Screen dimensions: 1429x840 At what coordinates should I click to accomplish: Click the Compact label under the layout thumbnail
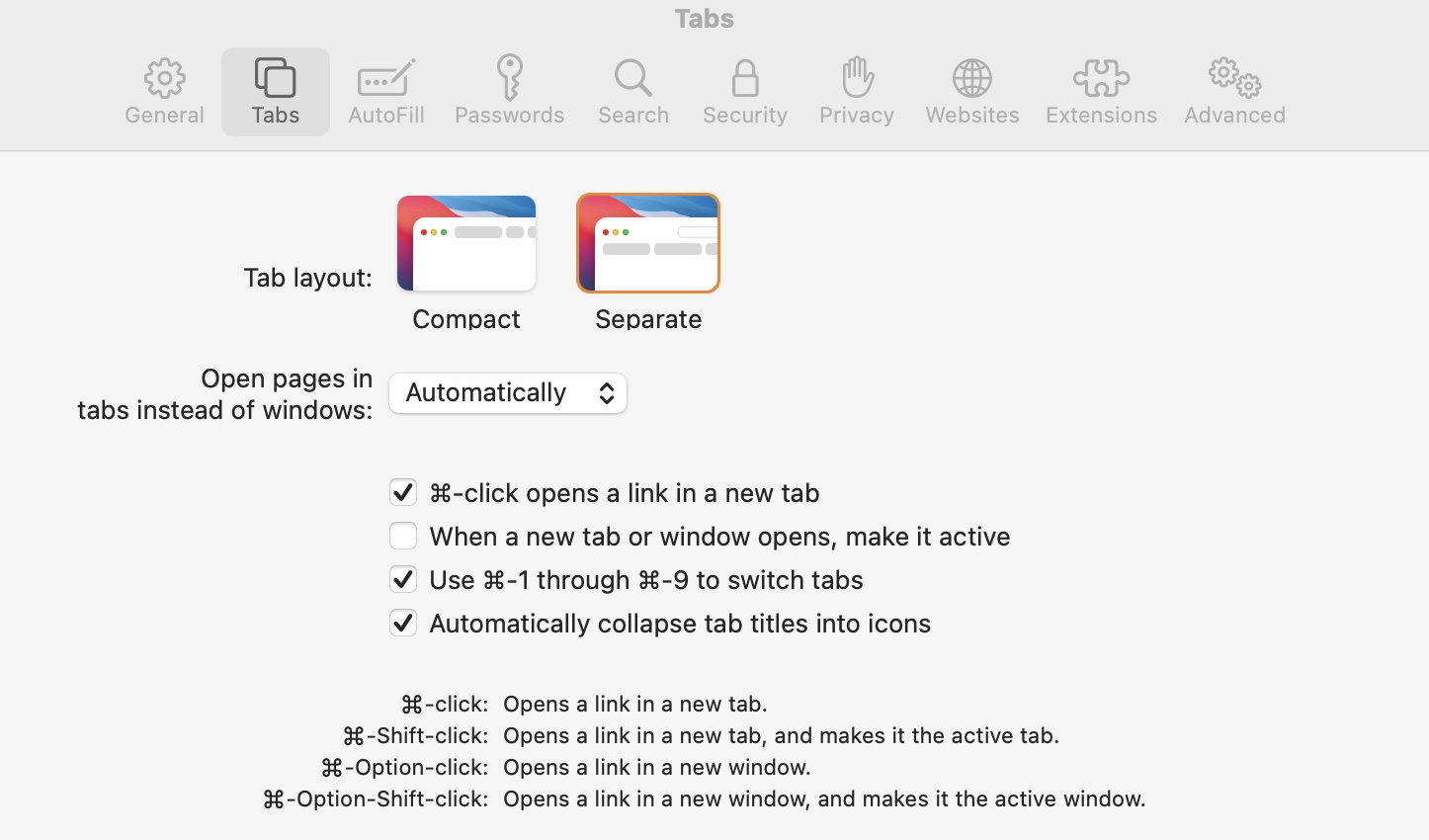coord(466,318)
